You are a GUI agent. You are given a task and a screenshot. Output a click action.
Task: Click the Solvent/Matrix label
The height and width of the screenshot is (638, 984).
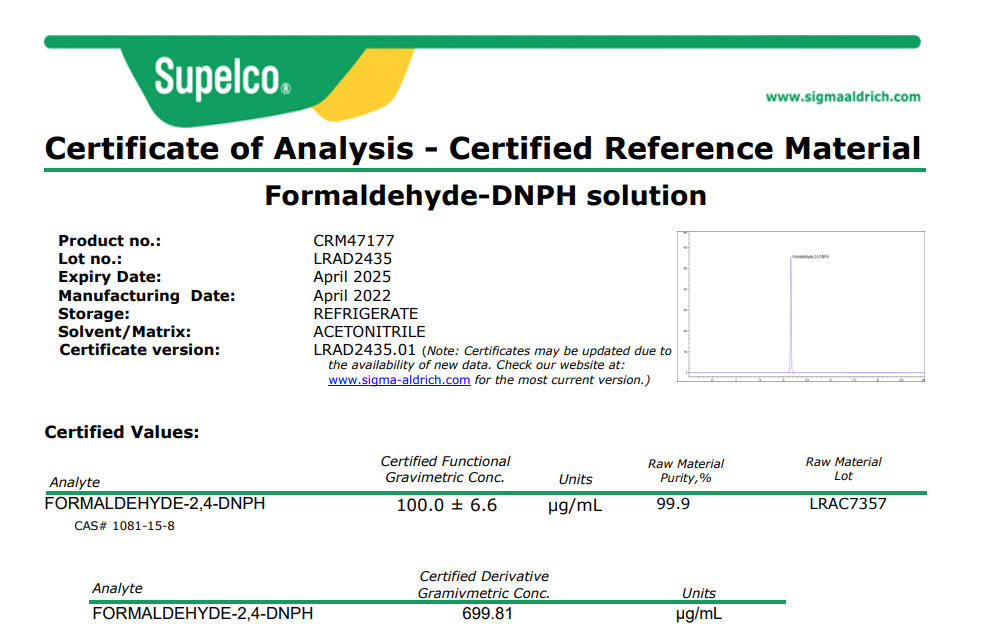point(125,332)
